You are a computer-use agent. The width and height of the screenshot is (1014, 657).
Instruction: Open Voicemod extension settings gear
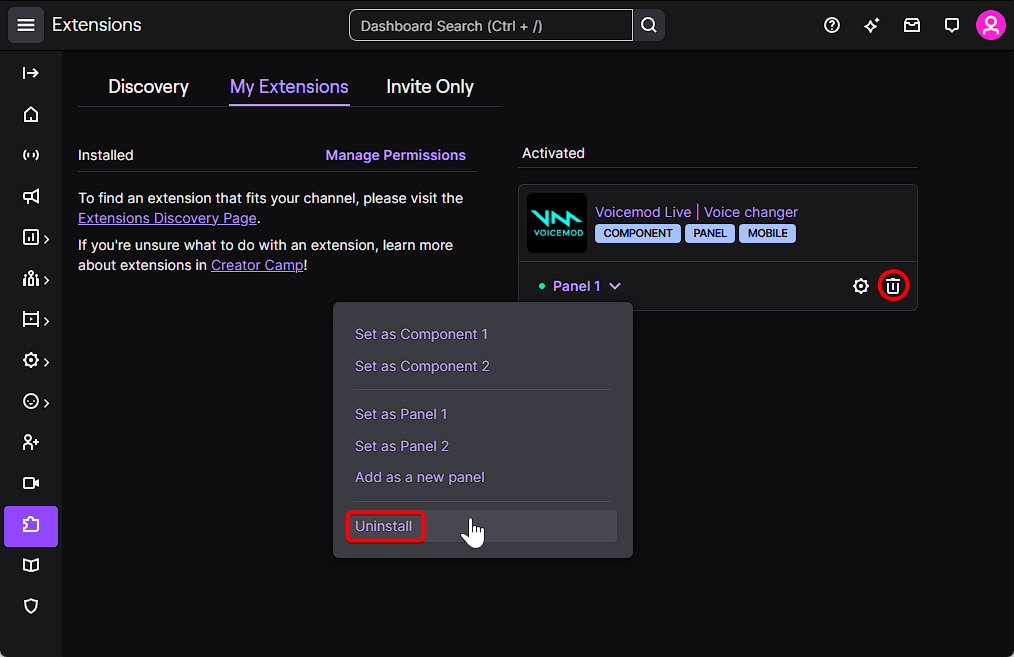point(860,286)
